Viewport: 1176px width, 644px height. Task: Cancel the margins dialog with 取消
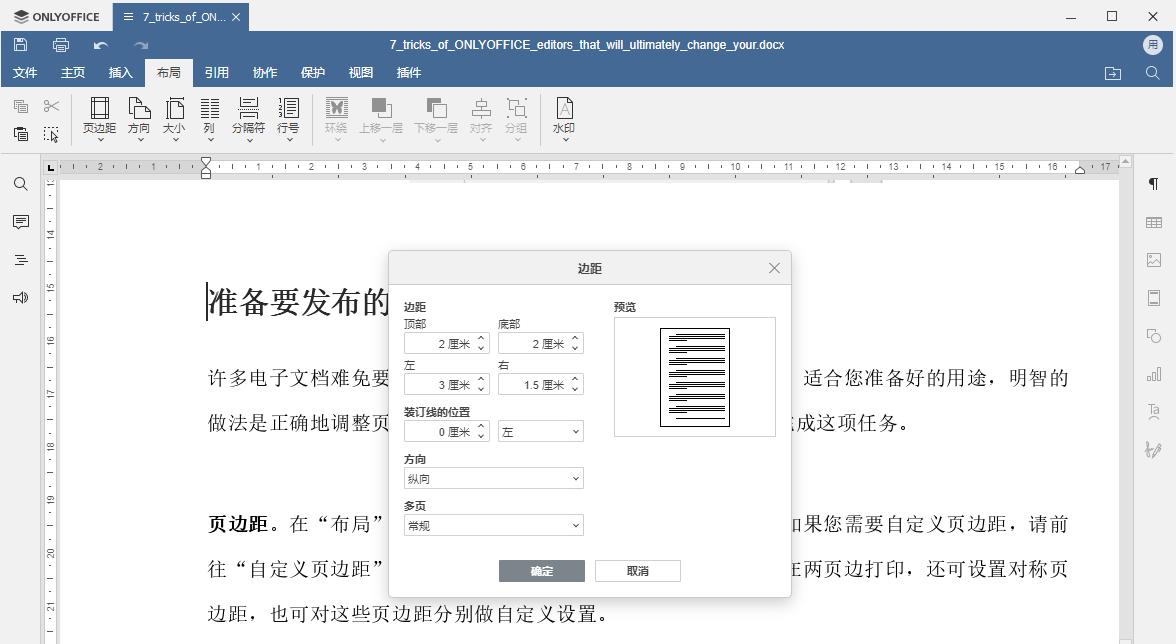point(637,570)
